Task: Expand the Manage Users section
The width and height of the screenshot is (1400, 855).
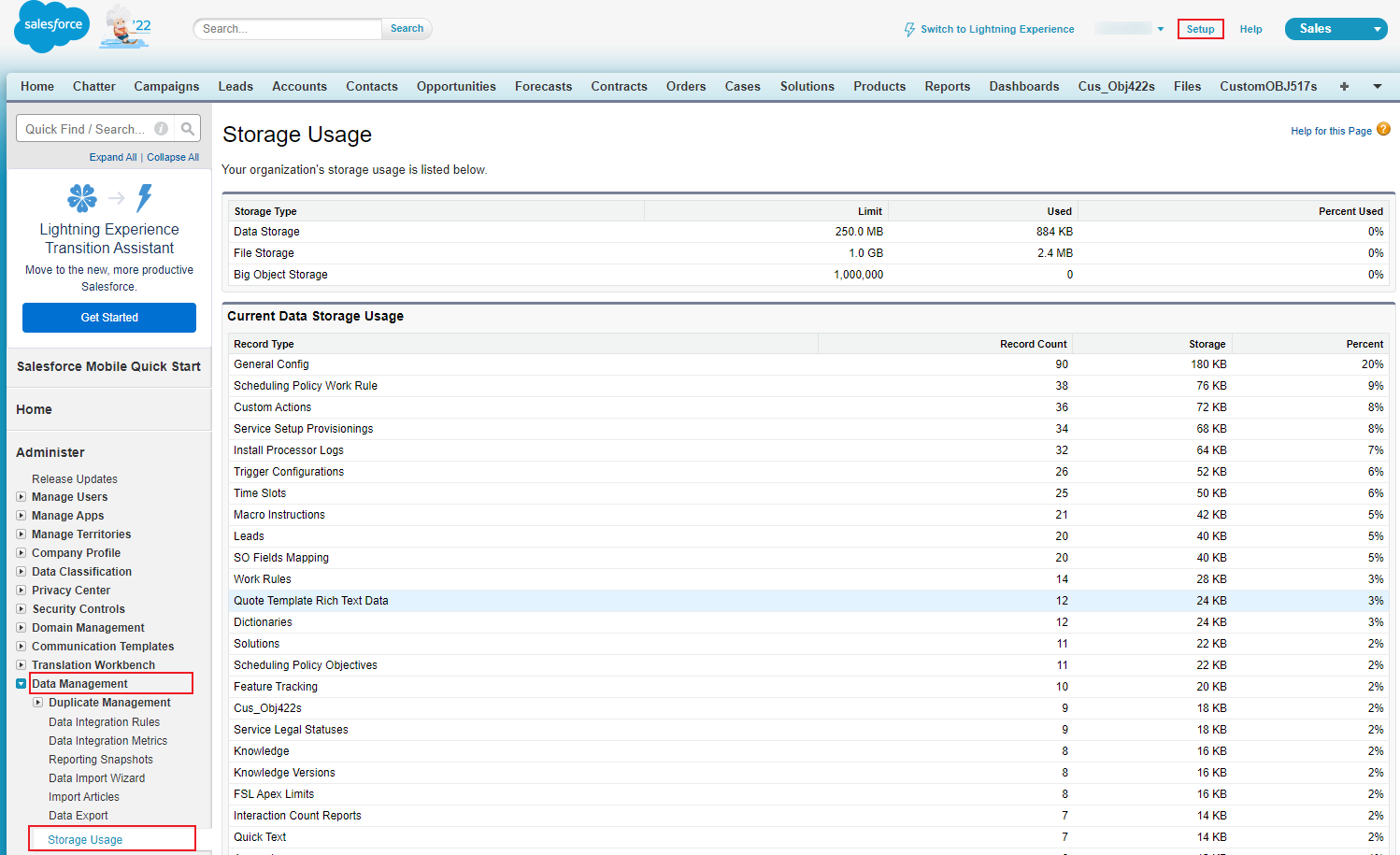Action: click(x=23, y=496)
